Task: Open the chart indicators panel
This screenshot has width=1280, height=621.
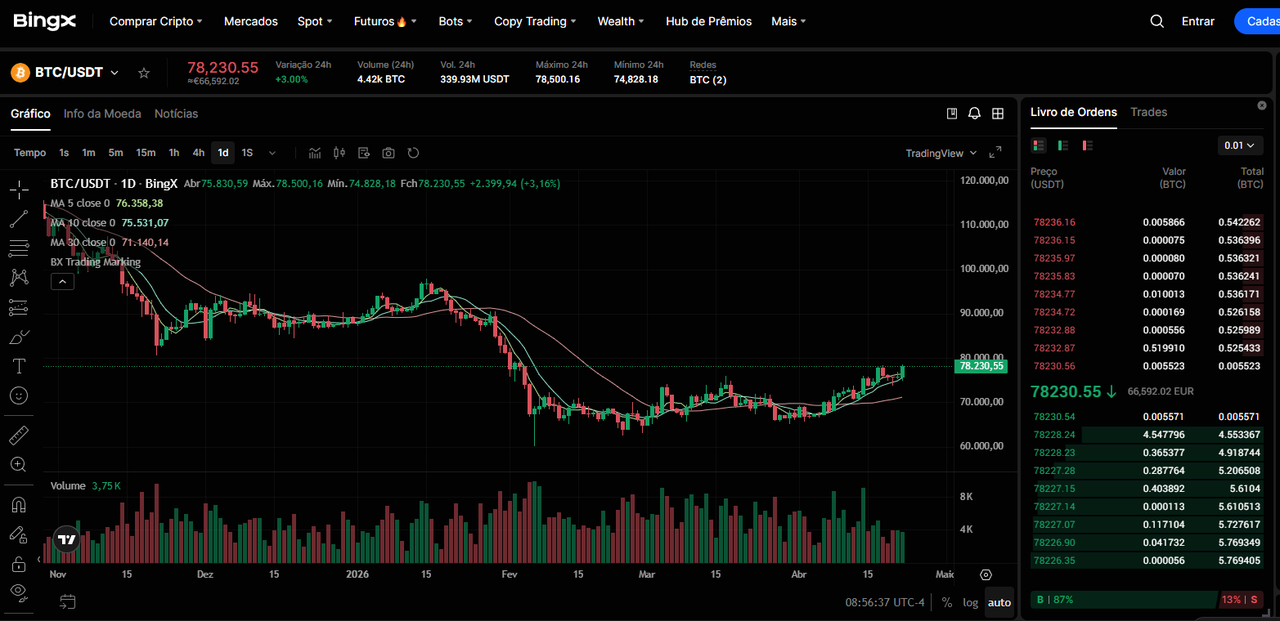Action: [x=315, y=153]
